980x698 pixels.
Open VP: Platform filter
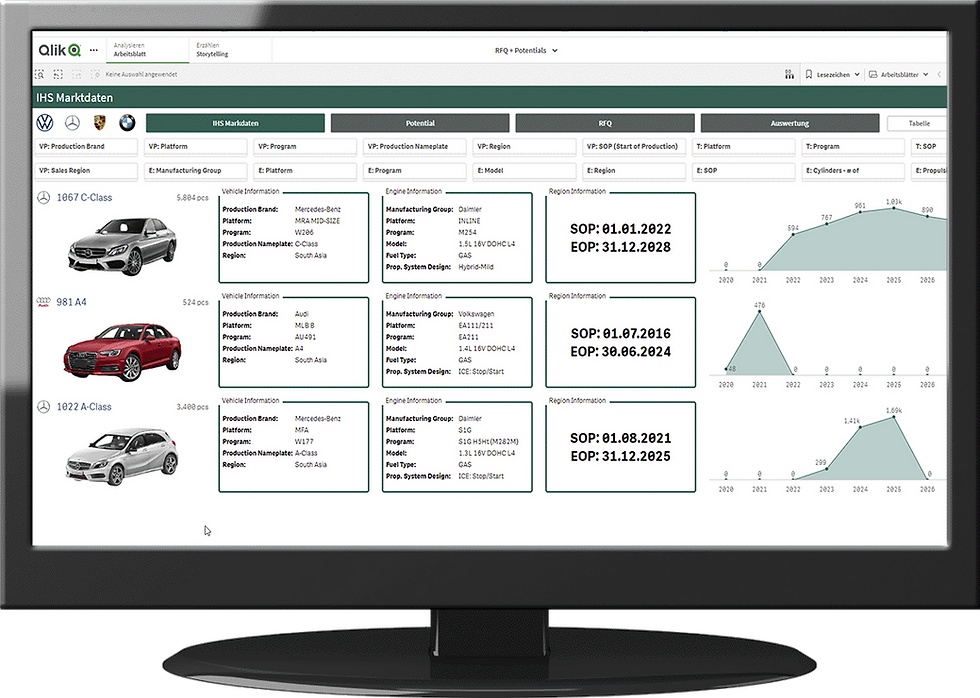[x=196, y=146]
